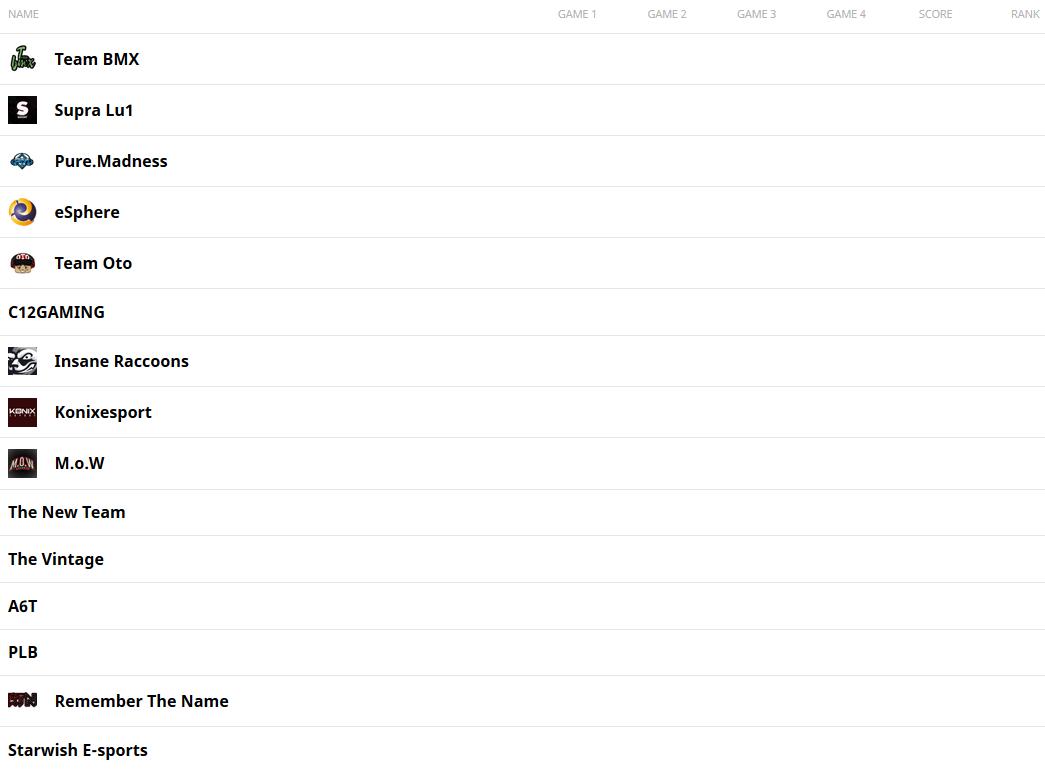Screen dimensions: 1045x771
Task: Open the Team Oto team name
Action: pos(93,263)
